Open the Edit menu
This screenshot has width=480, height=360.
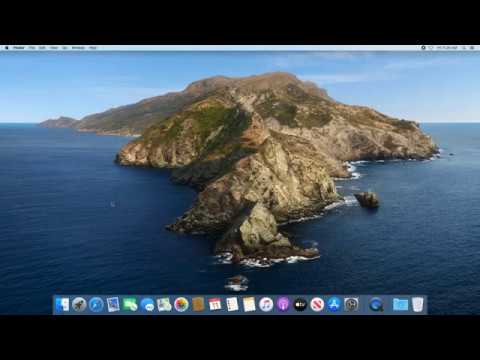tap(42, 48)
